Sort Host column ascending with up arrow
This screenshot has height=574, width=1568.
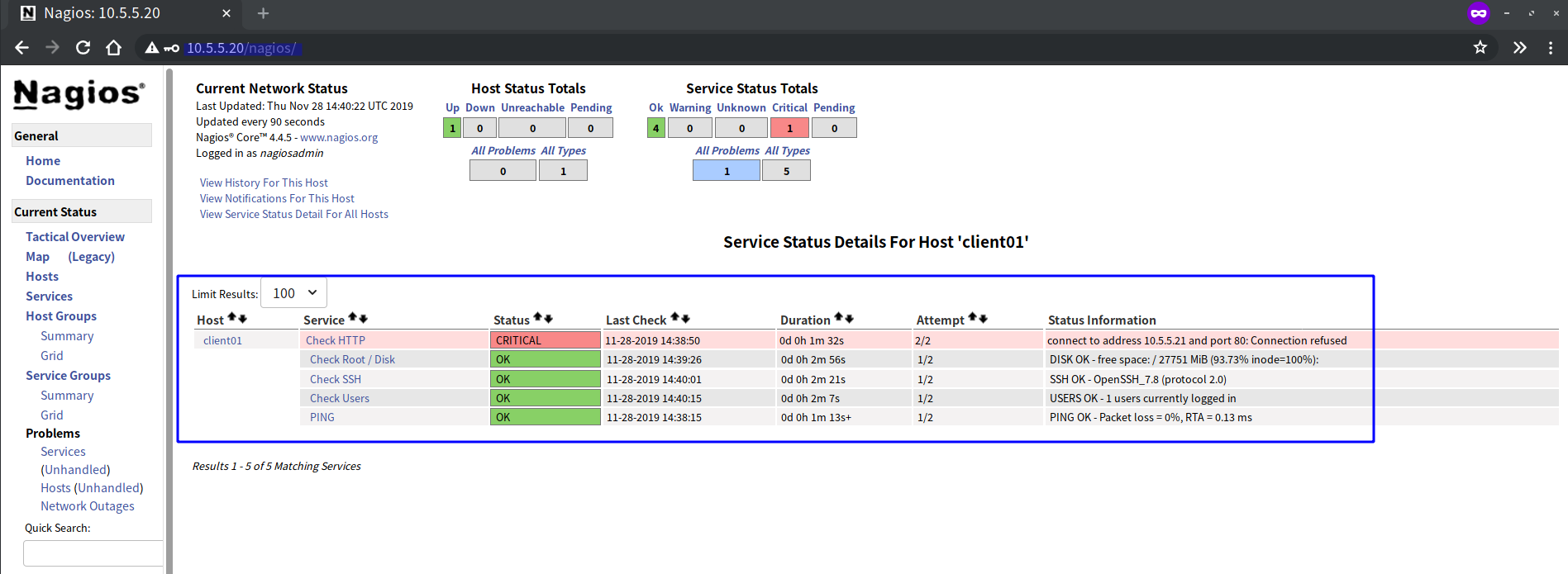(x=232, y=318)
